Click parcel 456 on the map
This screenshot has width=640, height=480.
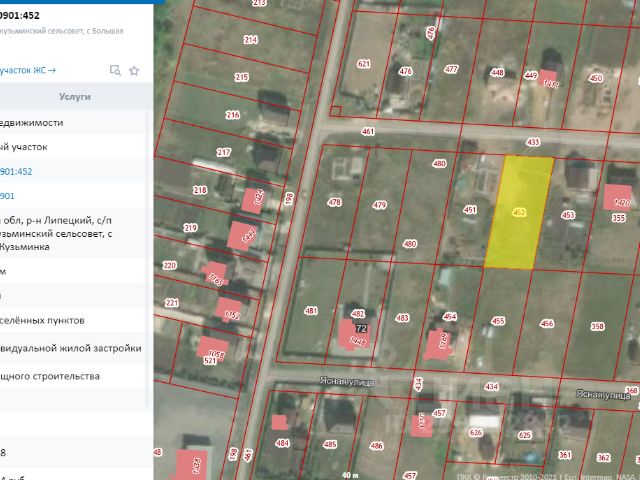[x=546, y=323]
